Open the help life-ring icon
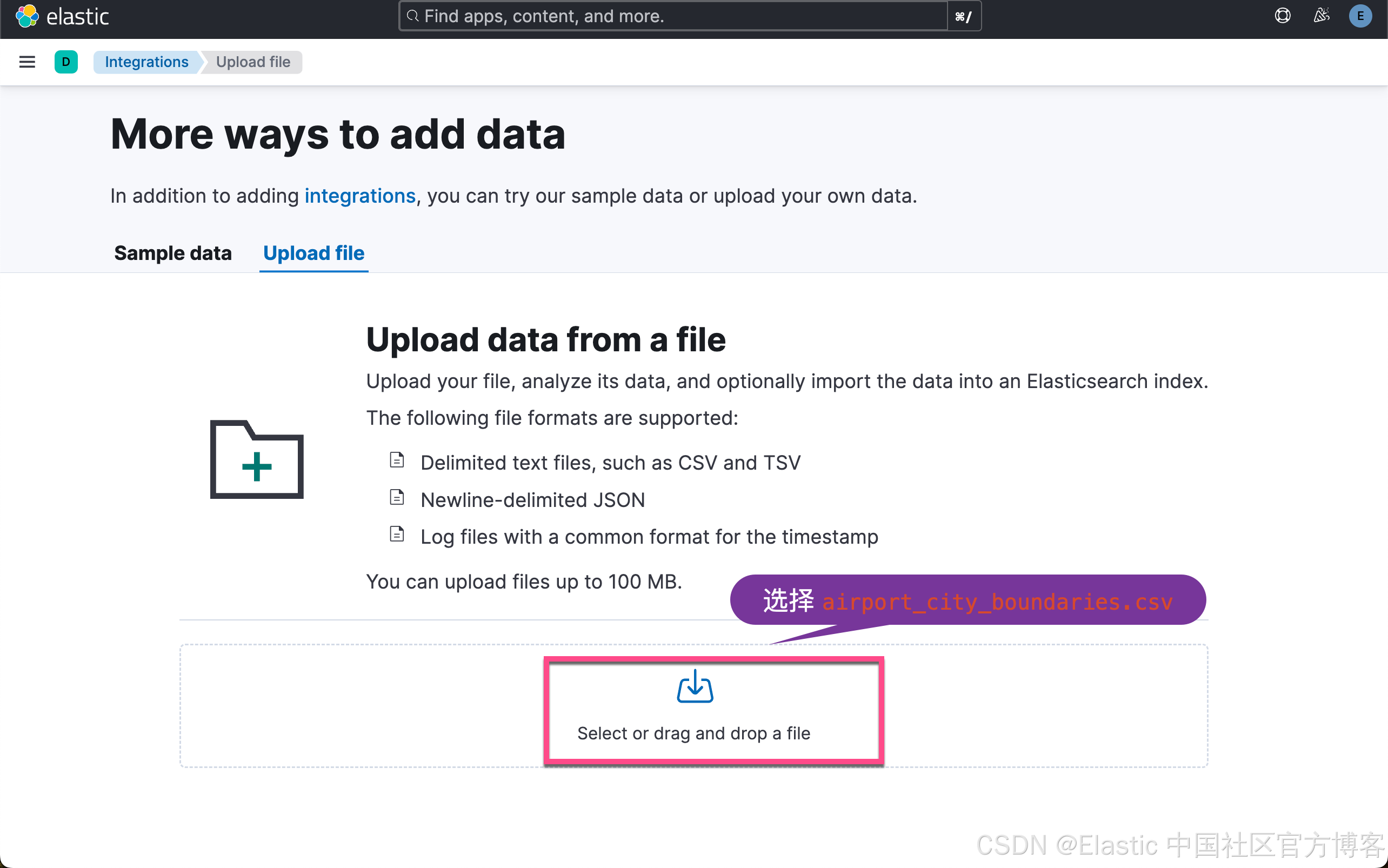 pos(1283,16)
